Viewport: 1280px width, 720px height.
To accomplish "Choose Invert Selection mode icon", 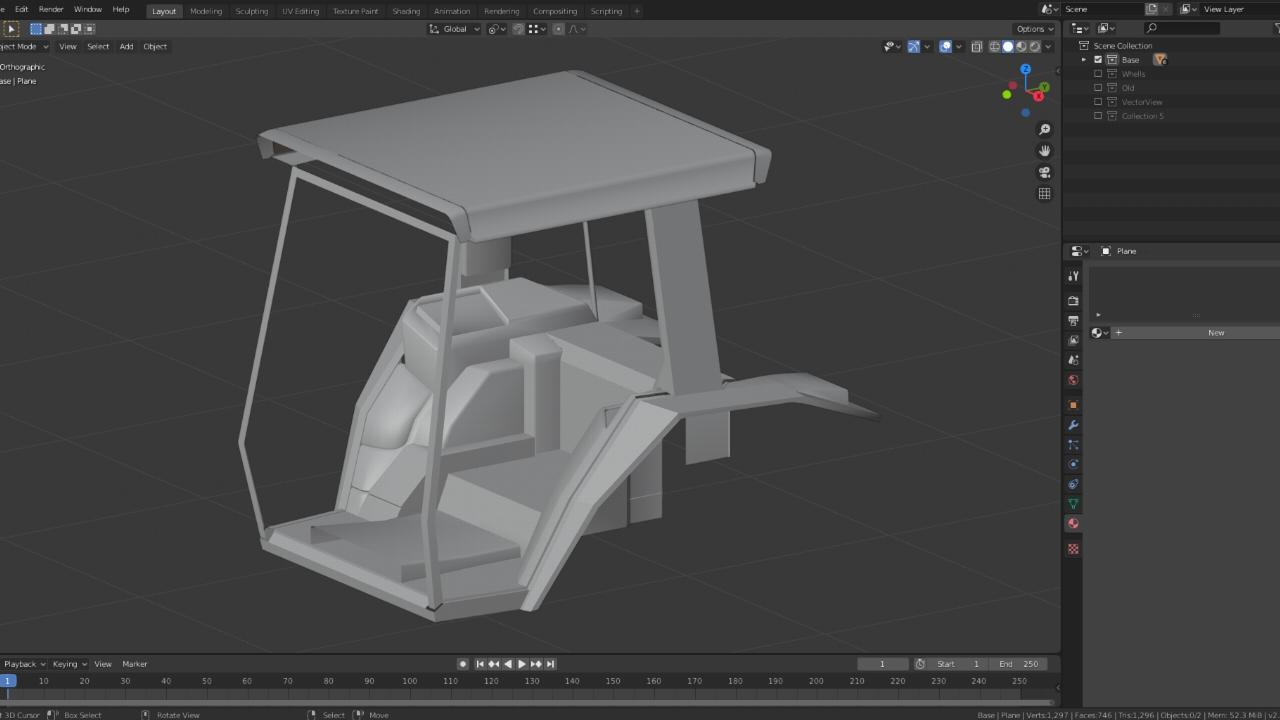I will [75, 29].
